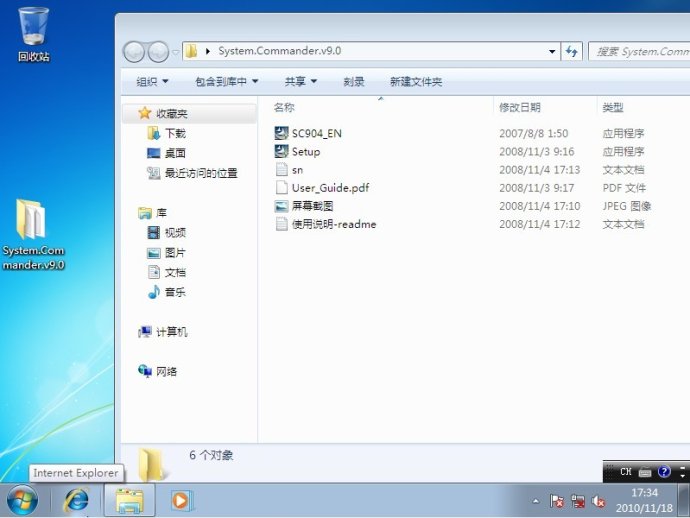
Task: Click the address bar folder icon
Action: click(x=191, y=51)
